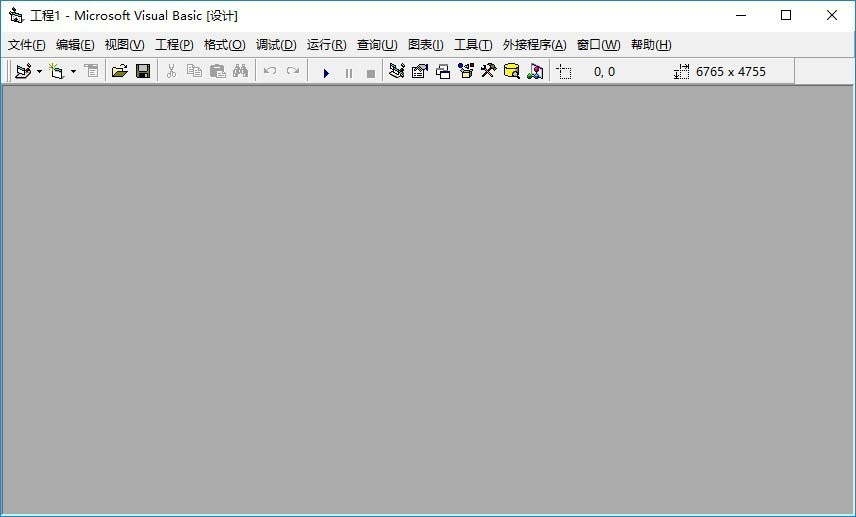Click the Add Standard EXE Project icon
Viewport: 856px width, 517px height.
tap(23, 72)
